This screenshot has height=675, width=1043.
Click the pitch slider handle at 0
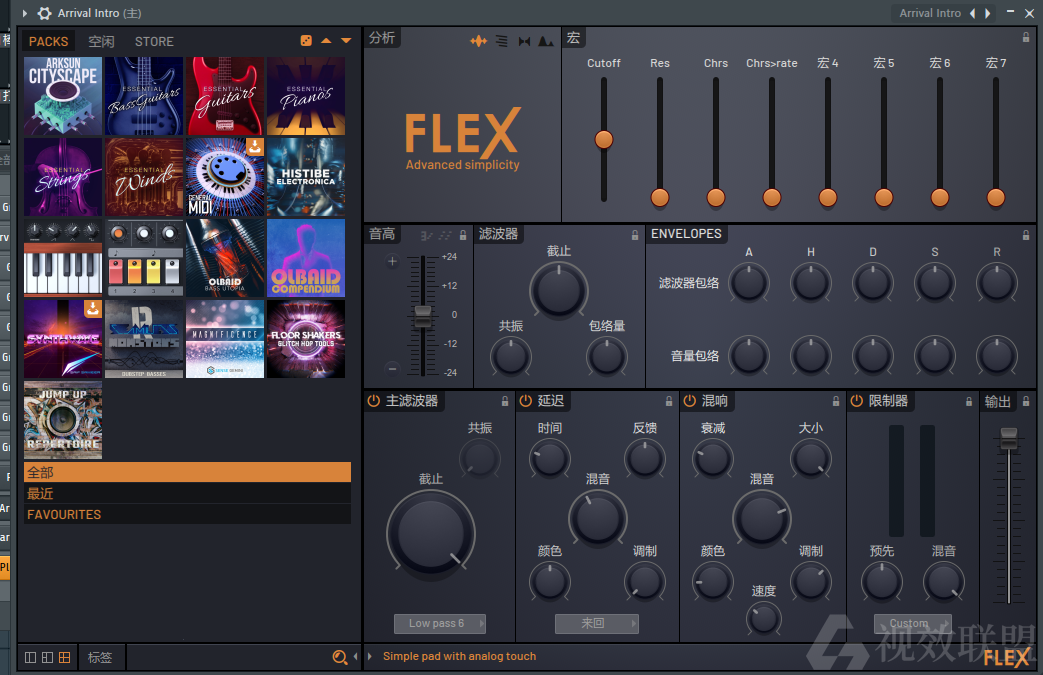pos(422,315)
